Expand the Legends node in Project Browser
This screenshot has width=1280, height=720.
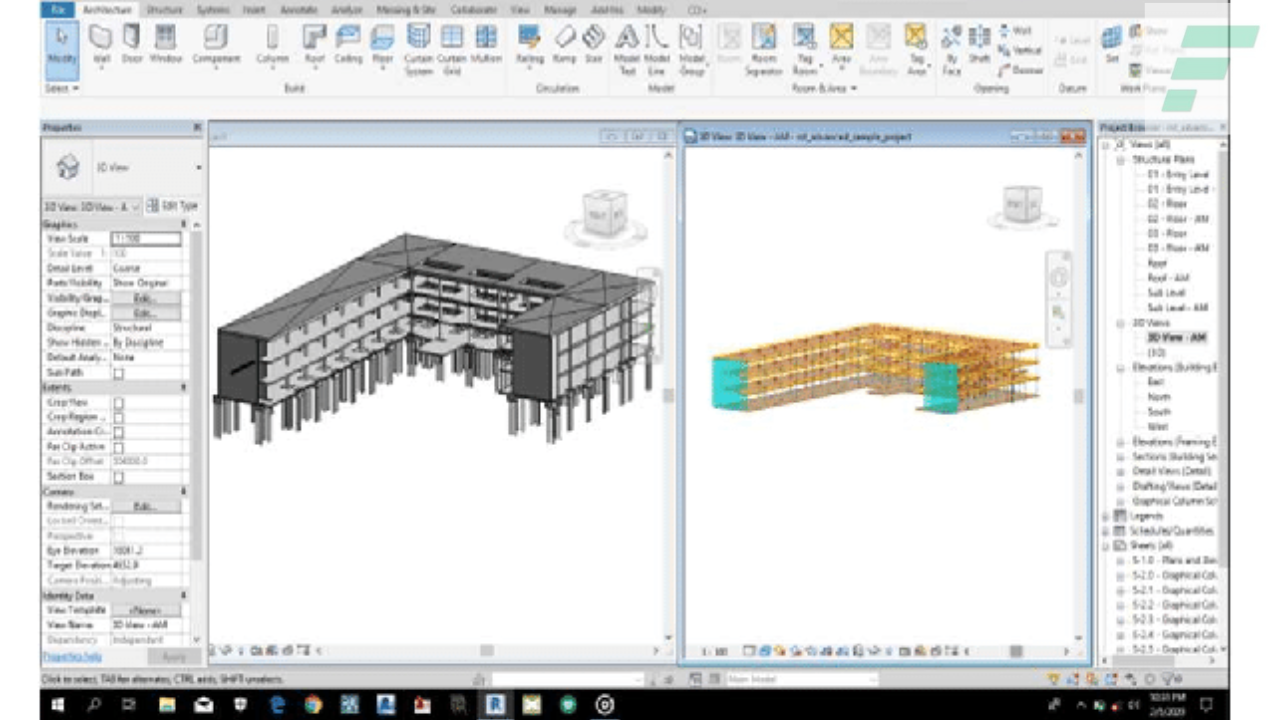point(1106,516)
